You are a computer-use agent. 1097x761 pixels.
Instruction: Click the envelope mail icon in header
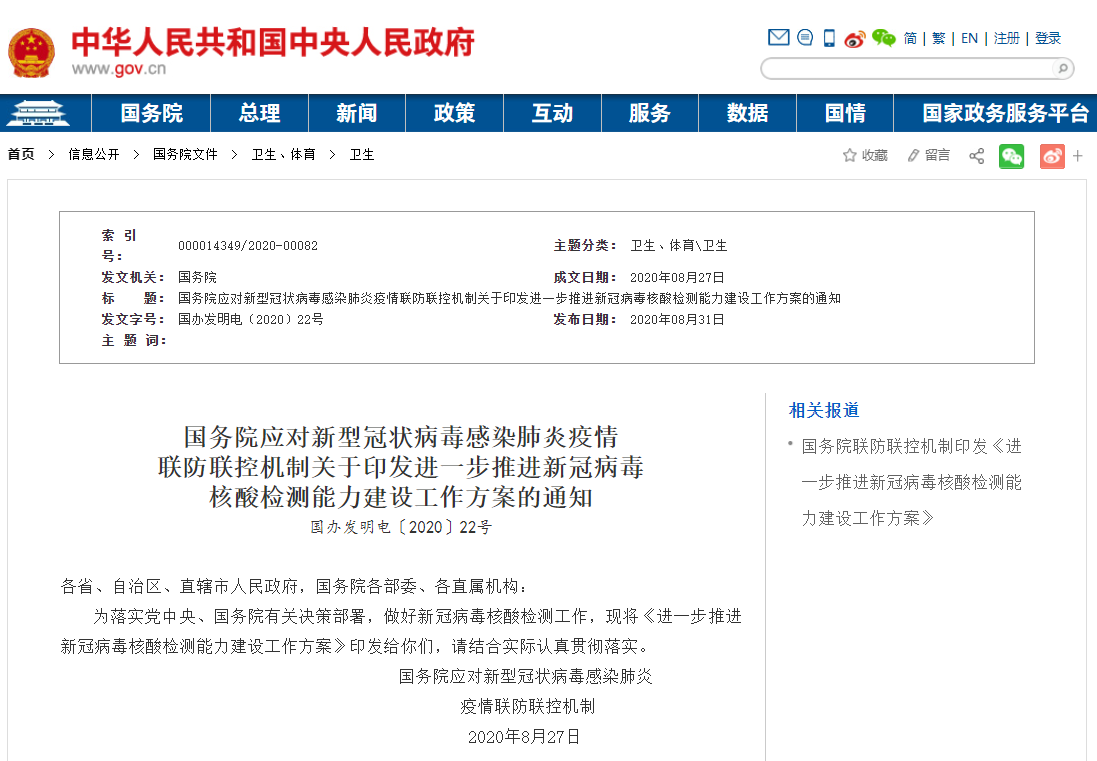click(x=778, y=38)
